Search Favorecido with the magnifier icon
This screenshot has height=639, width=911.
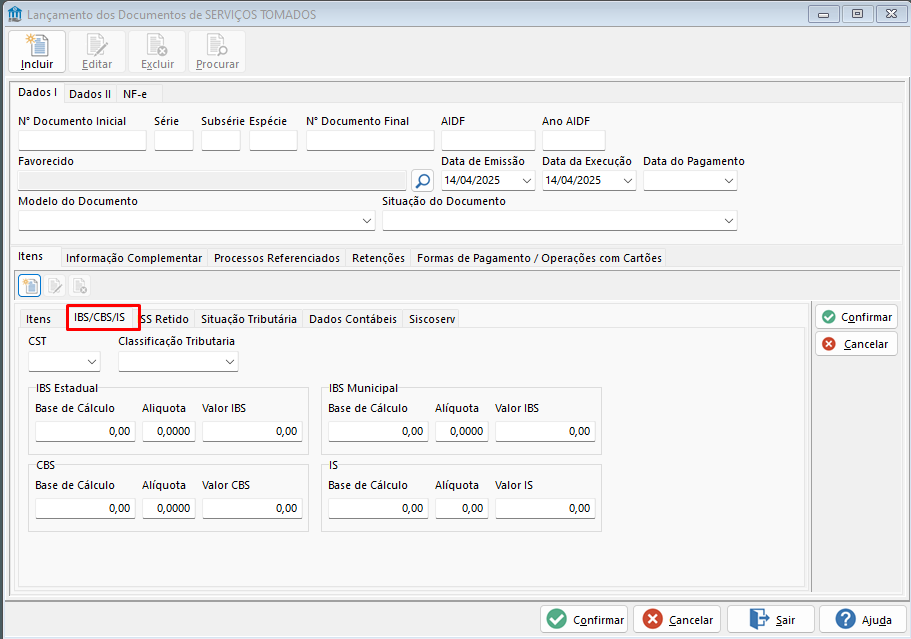tap(422, 181)
